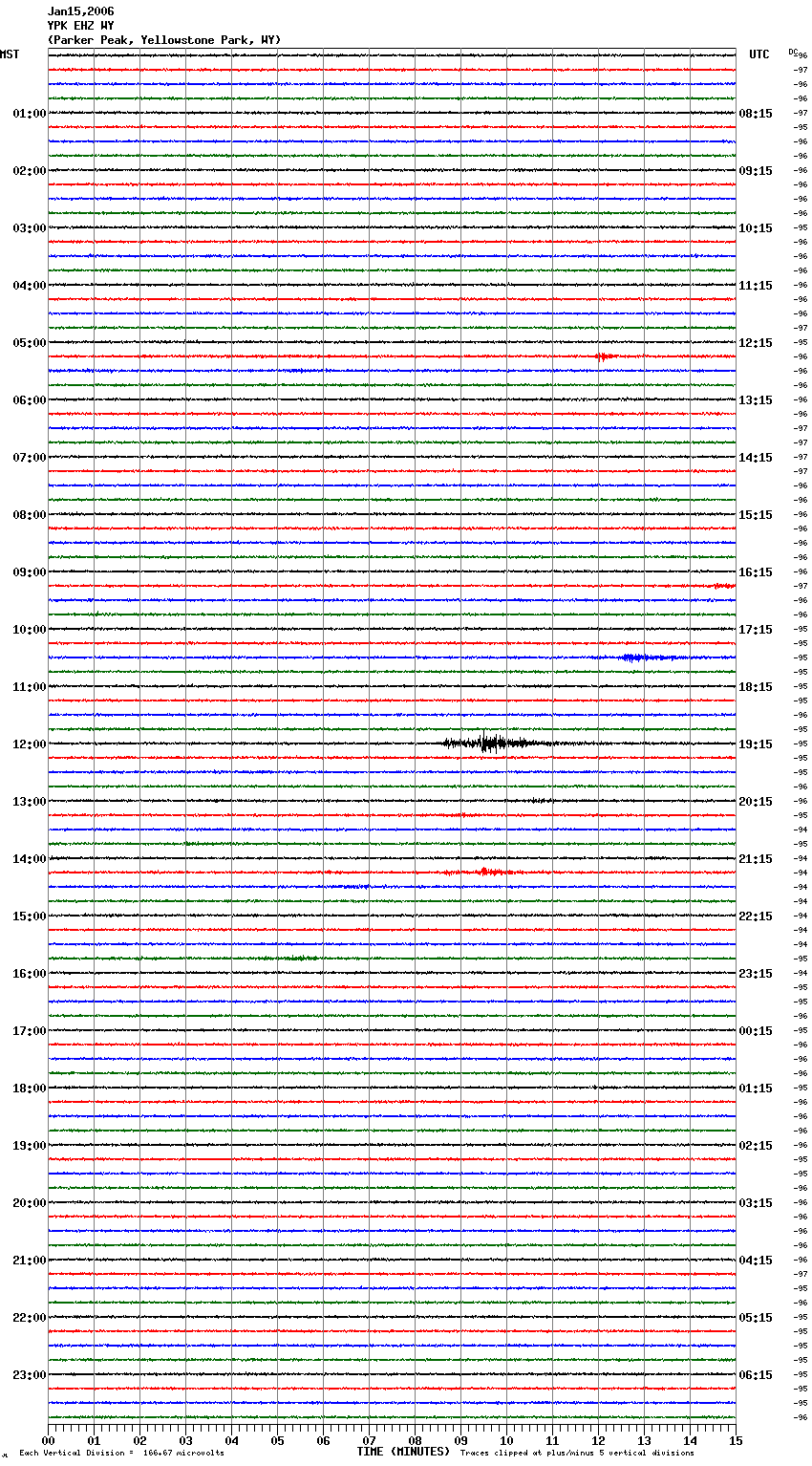Select the 06:00 MST time label

click(30, 400)
